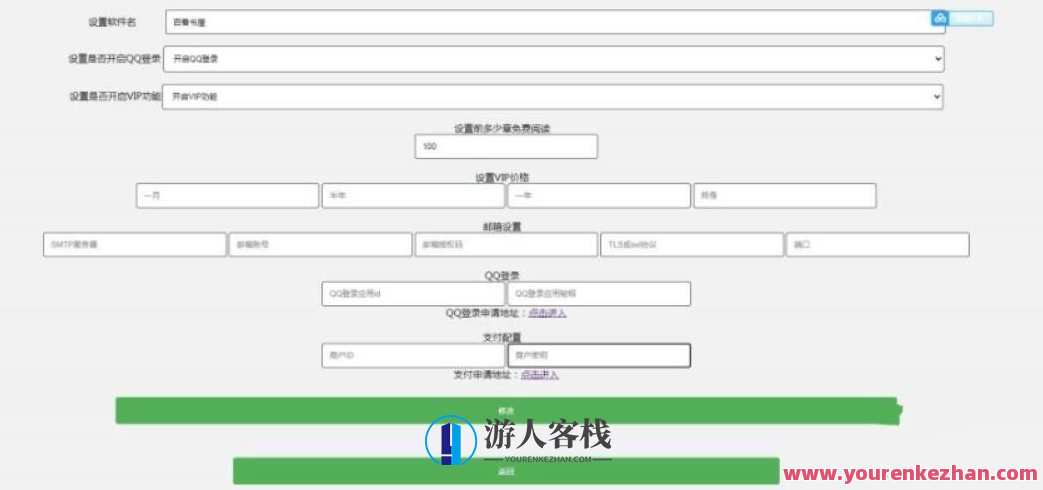Click the 设置前多少章免费阅读 heading
This screenshot has height=490, width=1043.
[x=502, y=129]
